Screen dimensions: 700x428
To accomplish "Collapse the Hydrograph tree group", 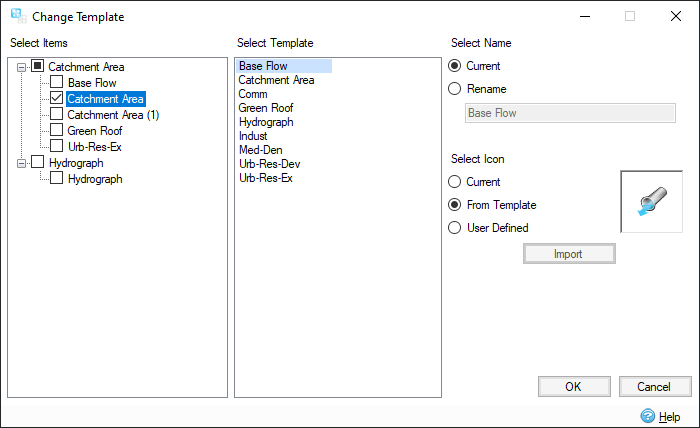I will pyautogui.click(x=22, y=162).
